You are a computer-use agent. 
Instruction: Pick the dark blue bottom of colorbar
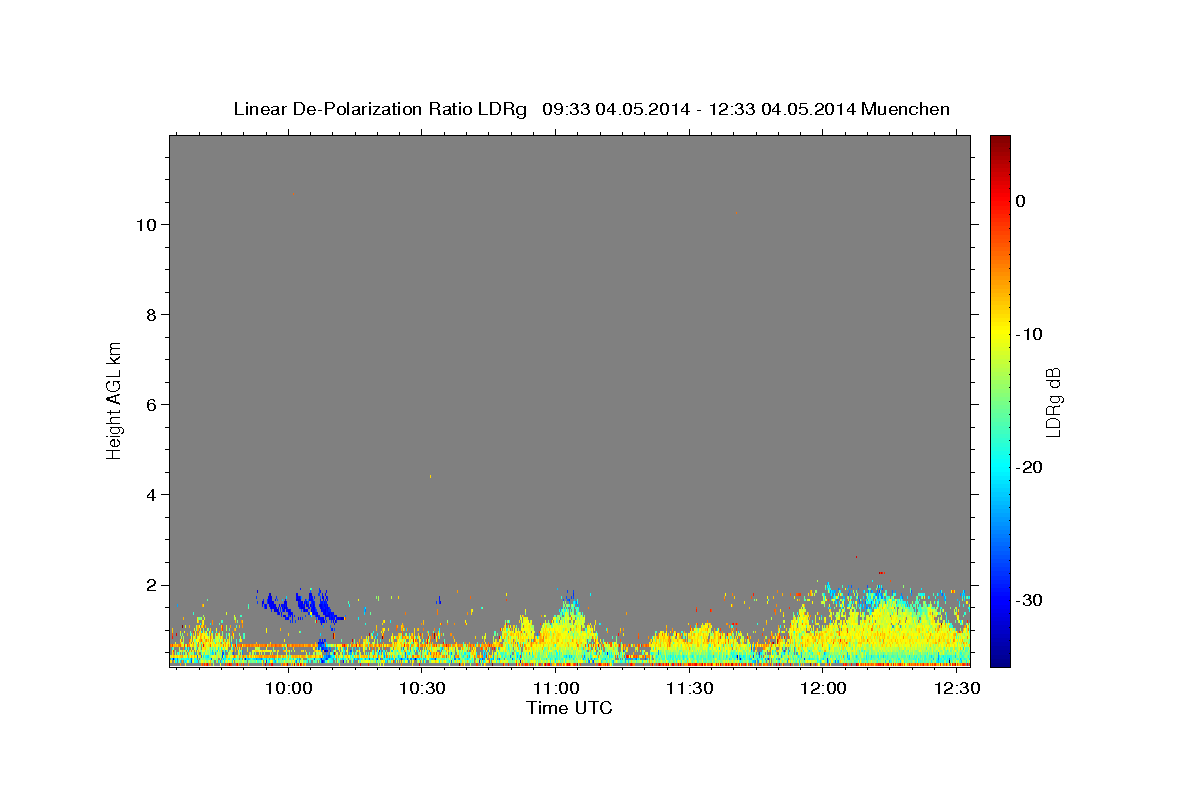[x=1000, y=659]
